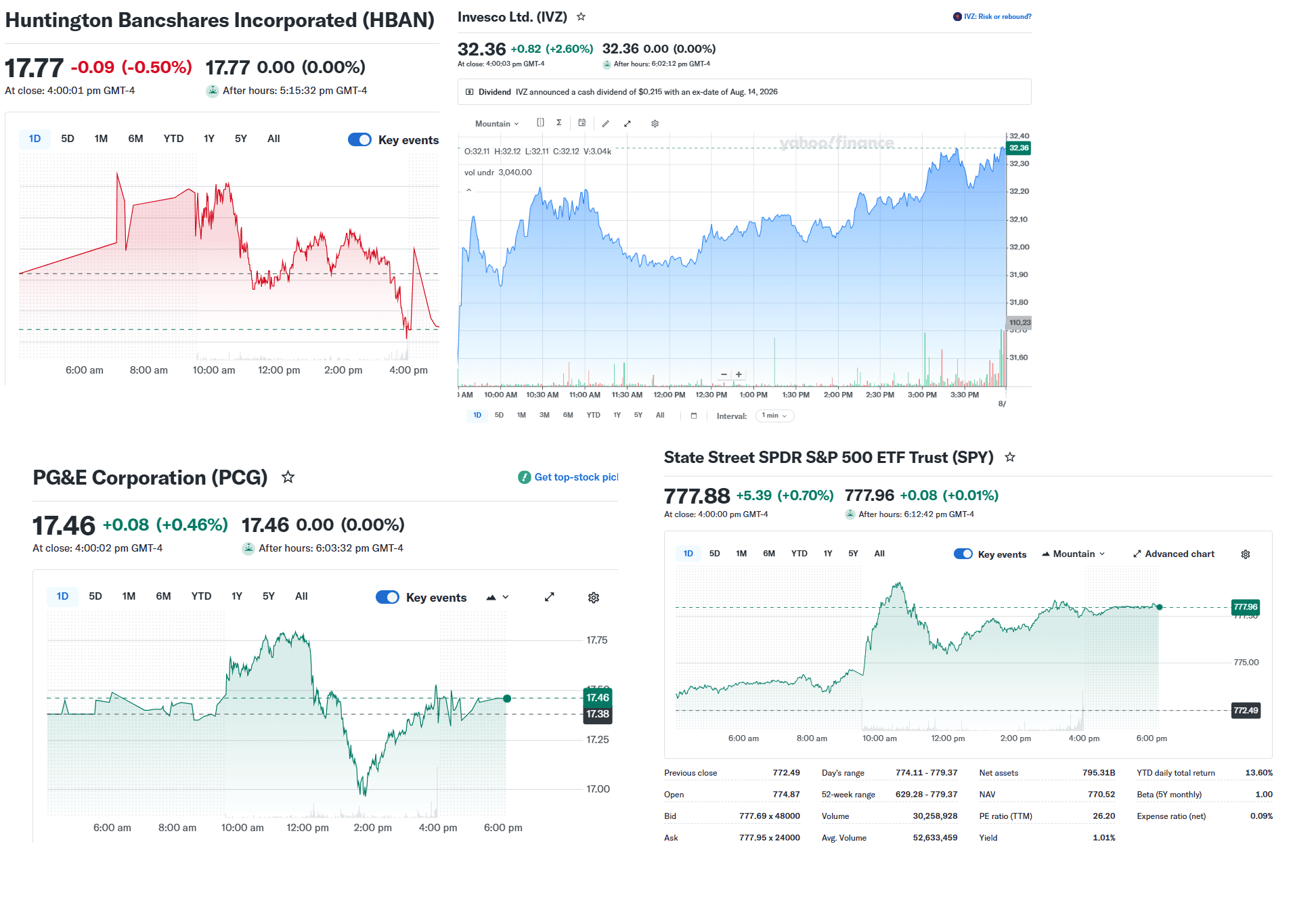The width and height of the screenshot is (1316, 907).
Task: Click the plus zoom-in button on IVZ chart
Action: [739, 374]
